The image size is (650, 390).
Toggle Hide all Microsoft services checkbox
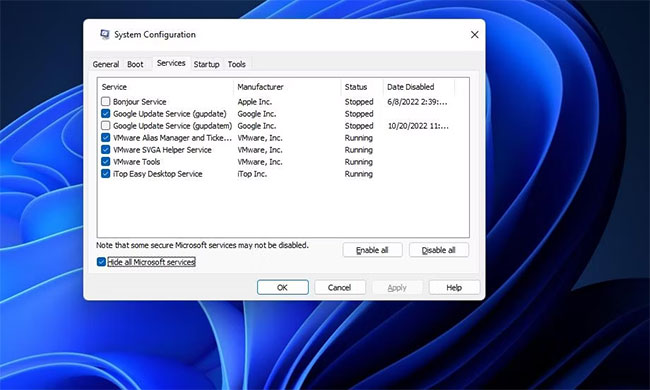coord(101,262)
